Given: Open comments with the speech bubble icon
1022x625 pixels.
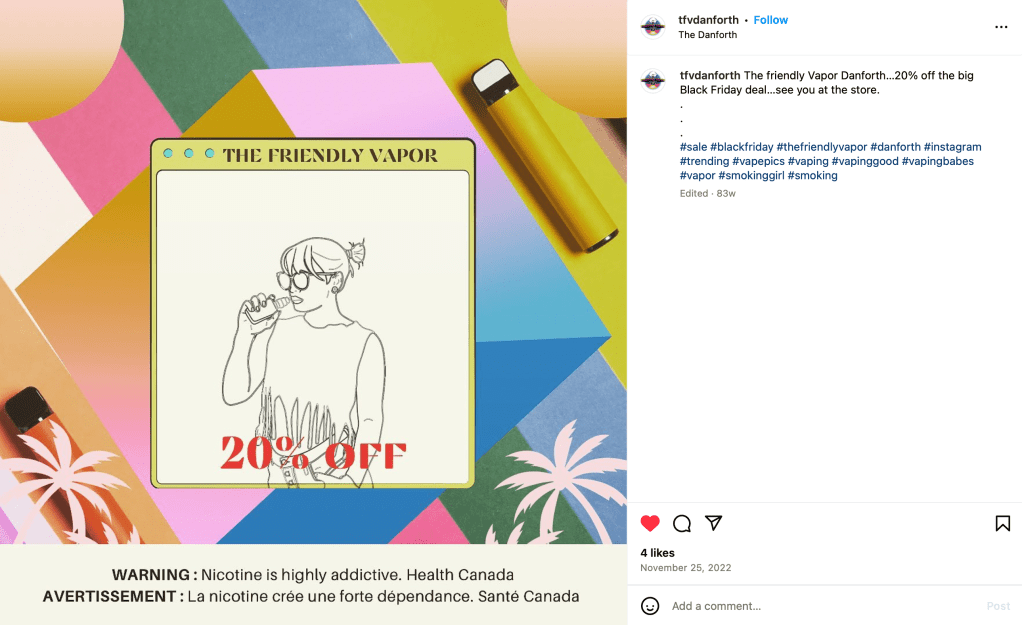Looking at the screenshot, I should coord(682,523).
